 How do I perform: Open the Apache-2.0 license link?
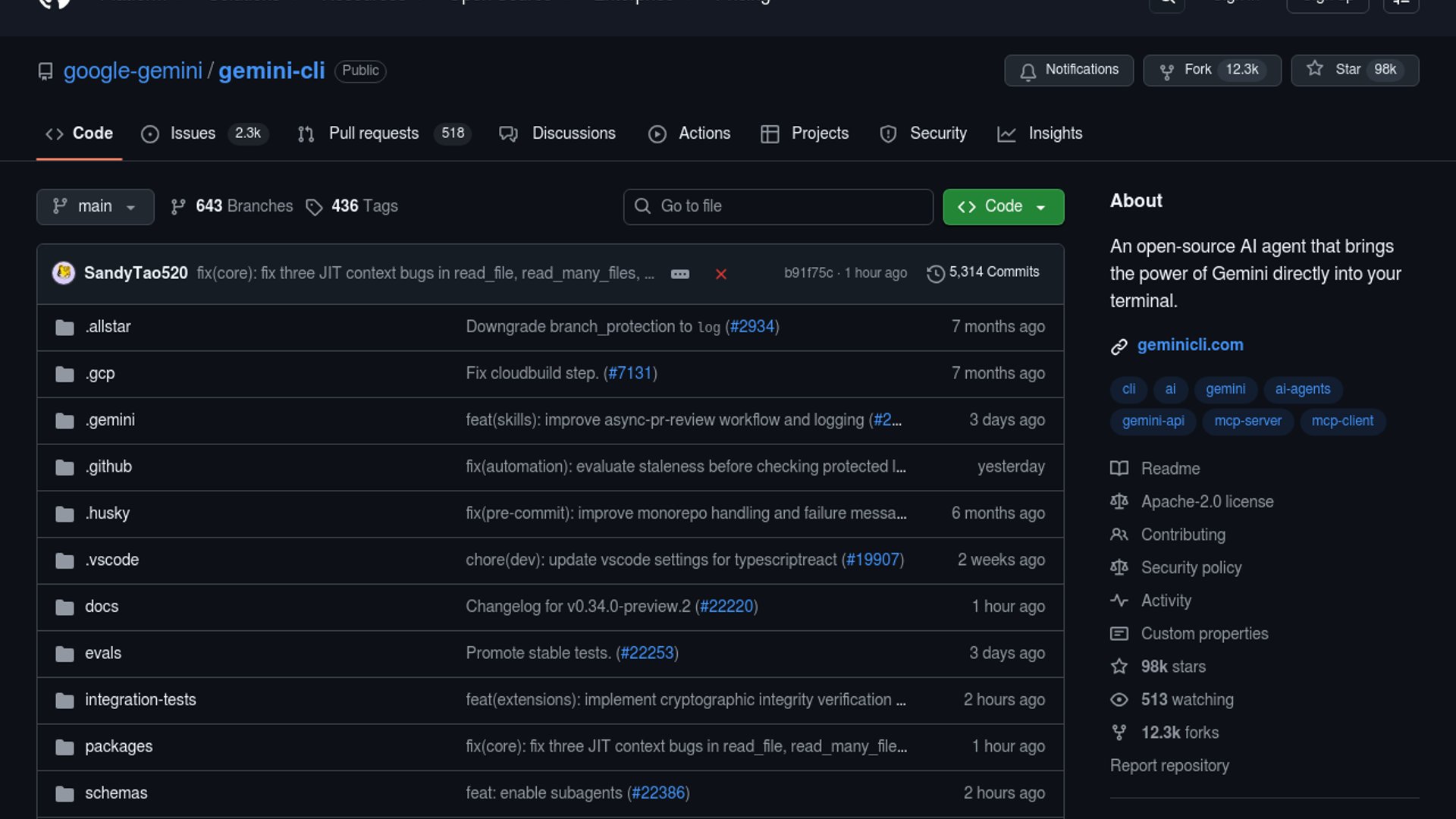pos(1207,502)
